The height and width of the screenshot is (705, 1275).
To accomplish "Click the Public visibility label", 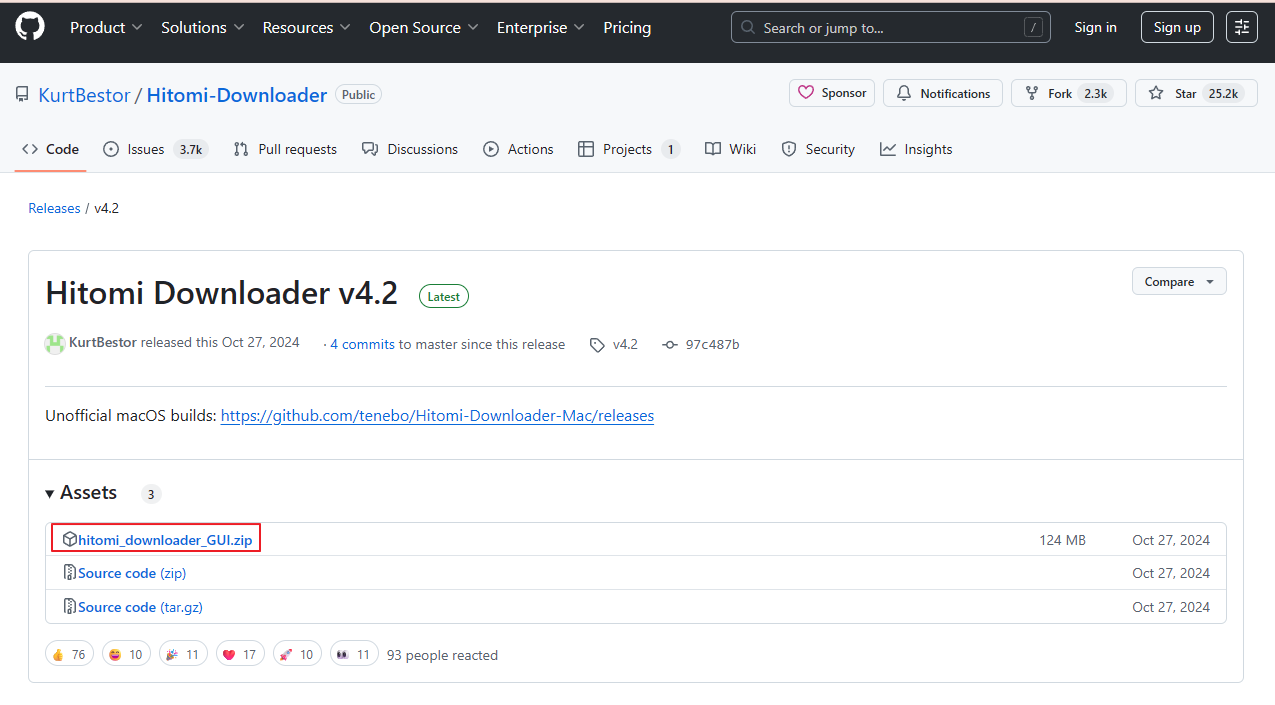I will 358,95.
